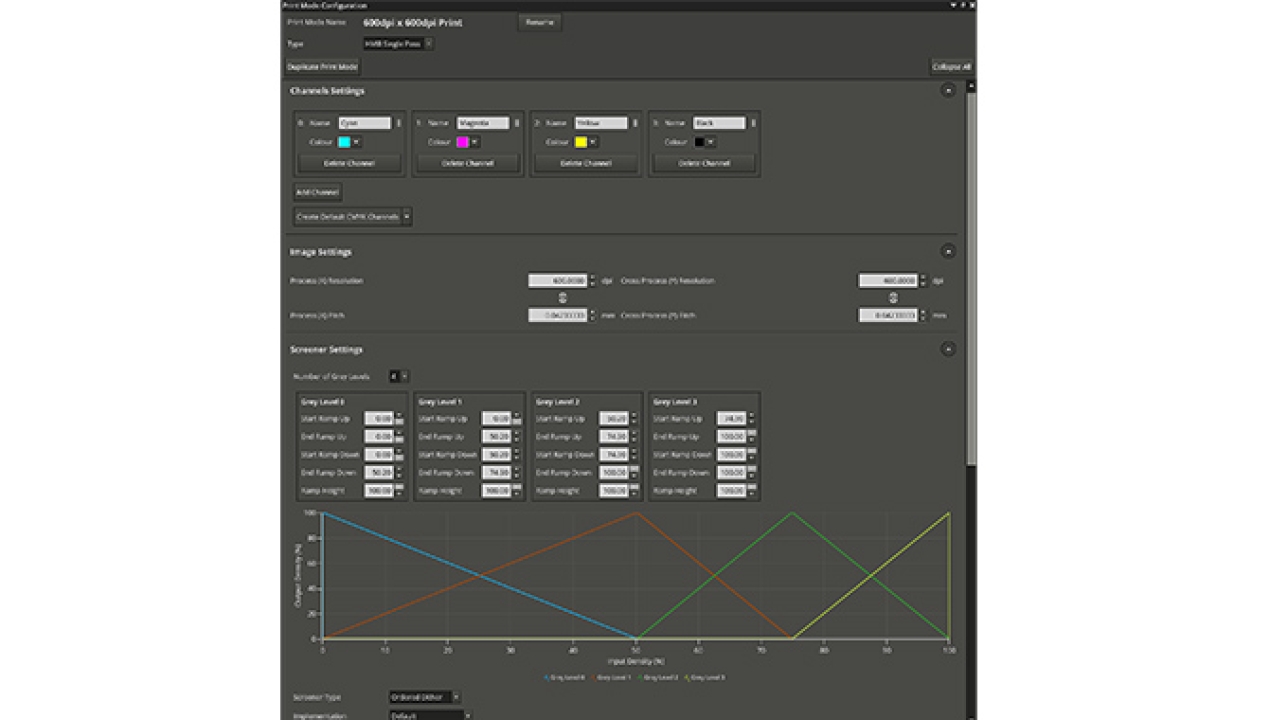Click the Cyan channel drag handle
This screenshot has width=1280, height=720.
399,123
